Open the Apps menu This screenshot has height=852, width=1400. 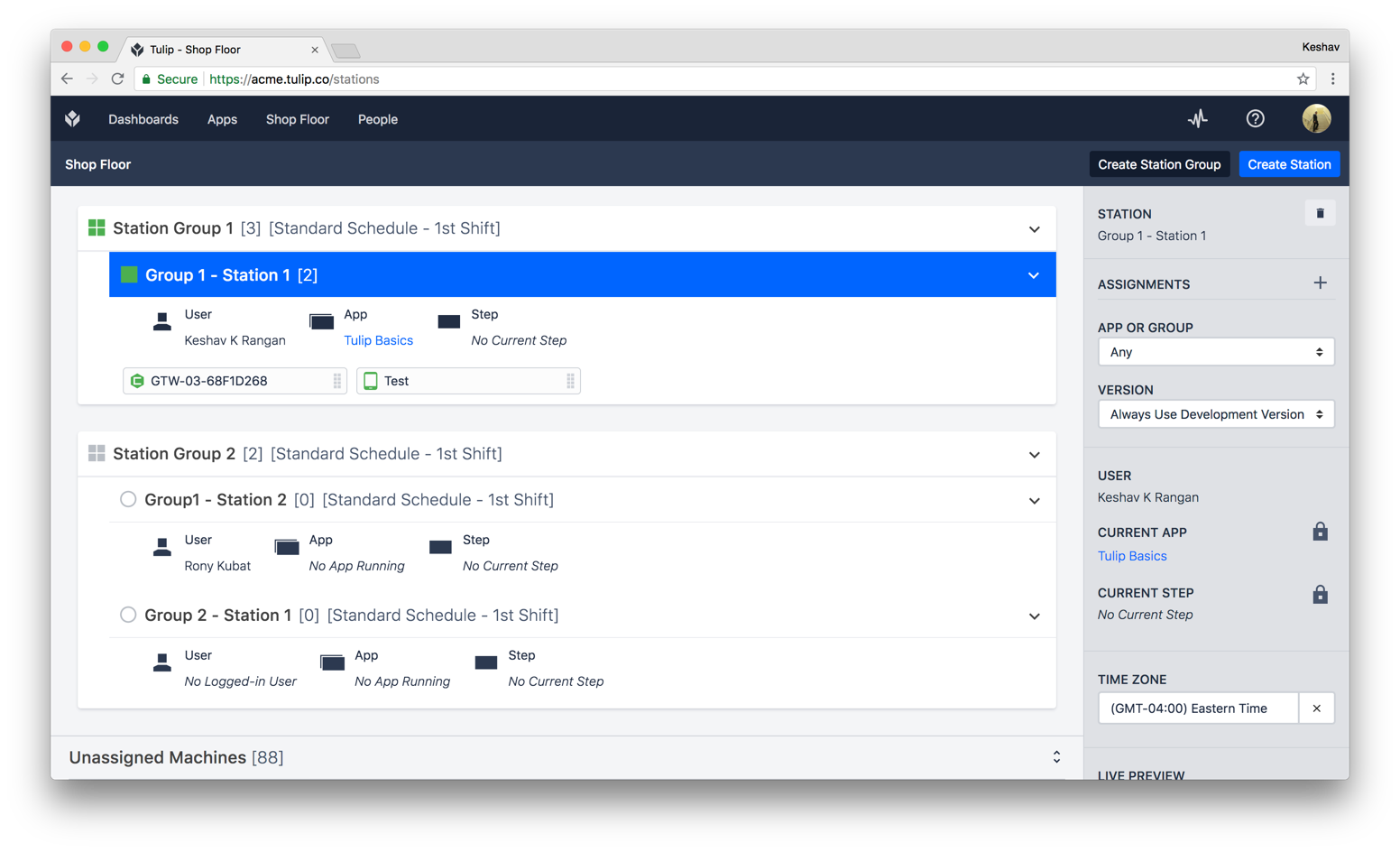tap(222, 119)
